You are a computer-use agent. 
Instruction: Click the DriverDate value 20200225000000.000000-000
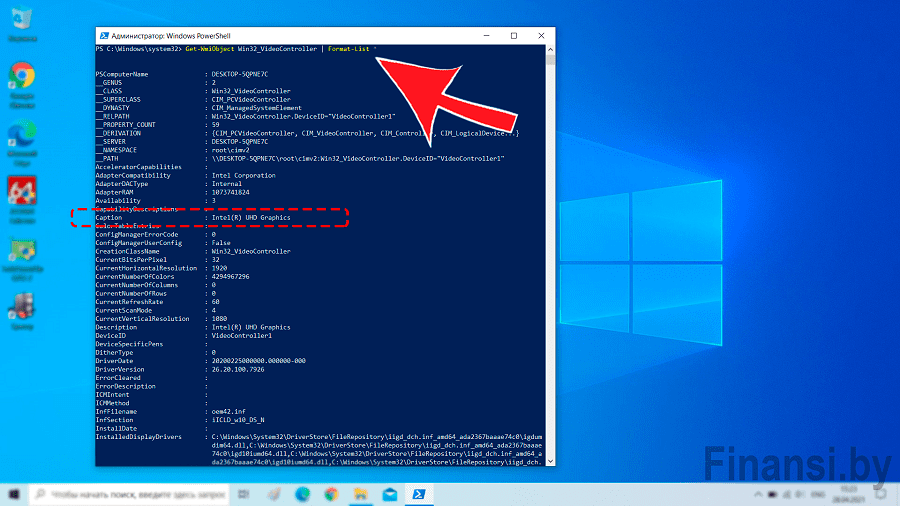pos(258,361)
